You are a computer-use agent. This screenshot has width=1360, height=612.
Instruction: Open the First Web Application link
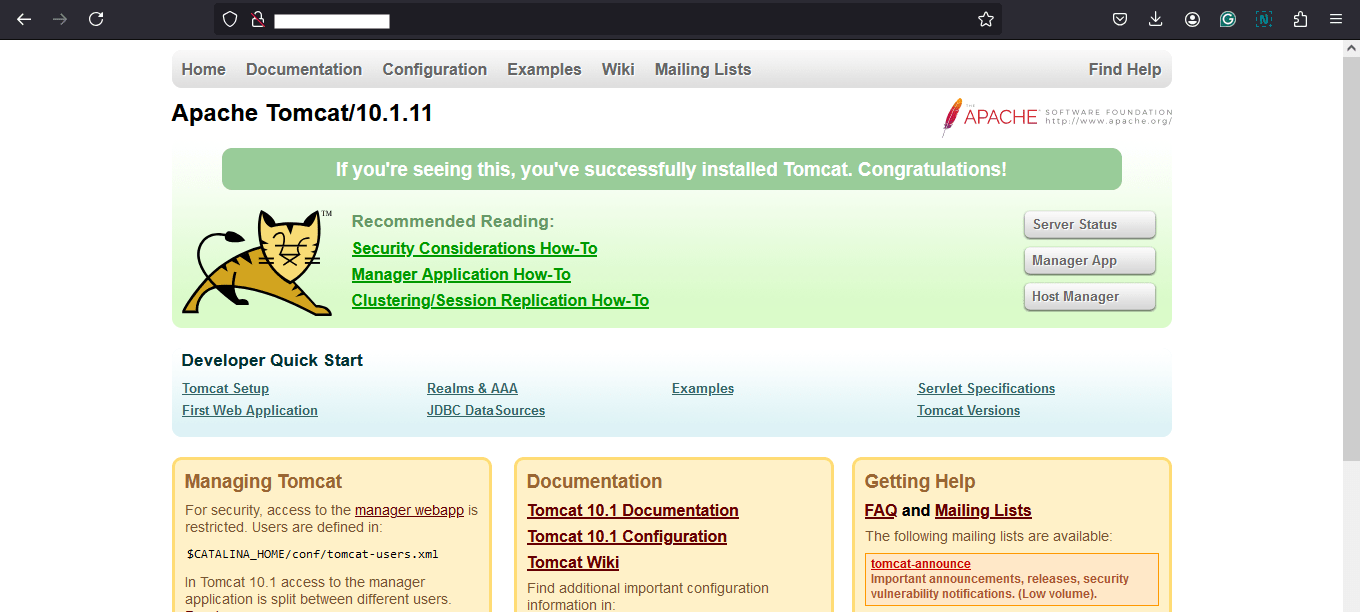250,410
